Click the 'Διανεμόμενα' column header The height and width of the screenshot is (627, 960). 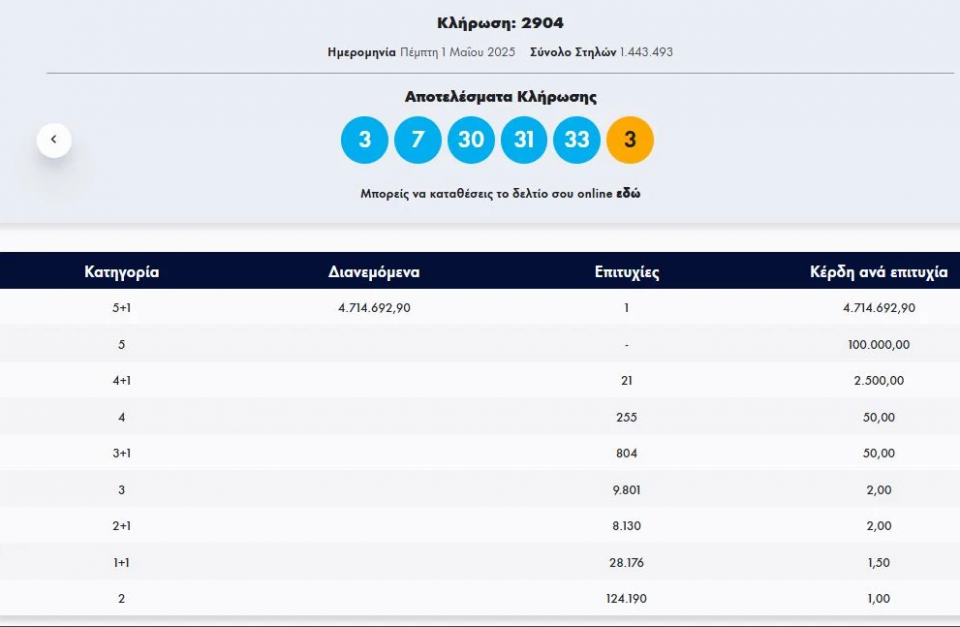pyautogui.click(x=374, y=272)
